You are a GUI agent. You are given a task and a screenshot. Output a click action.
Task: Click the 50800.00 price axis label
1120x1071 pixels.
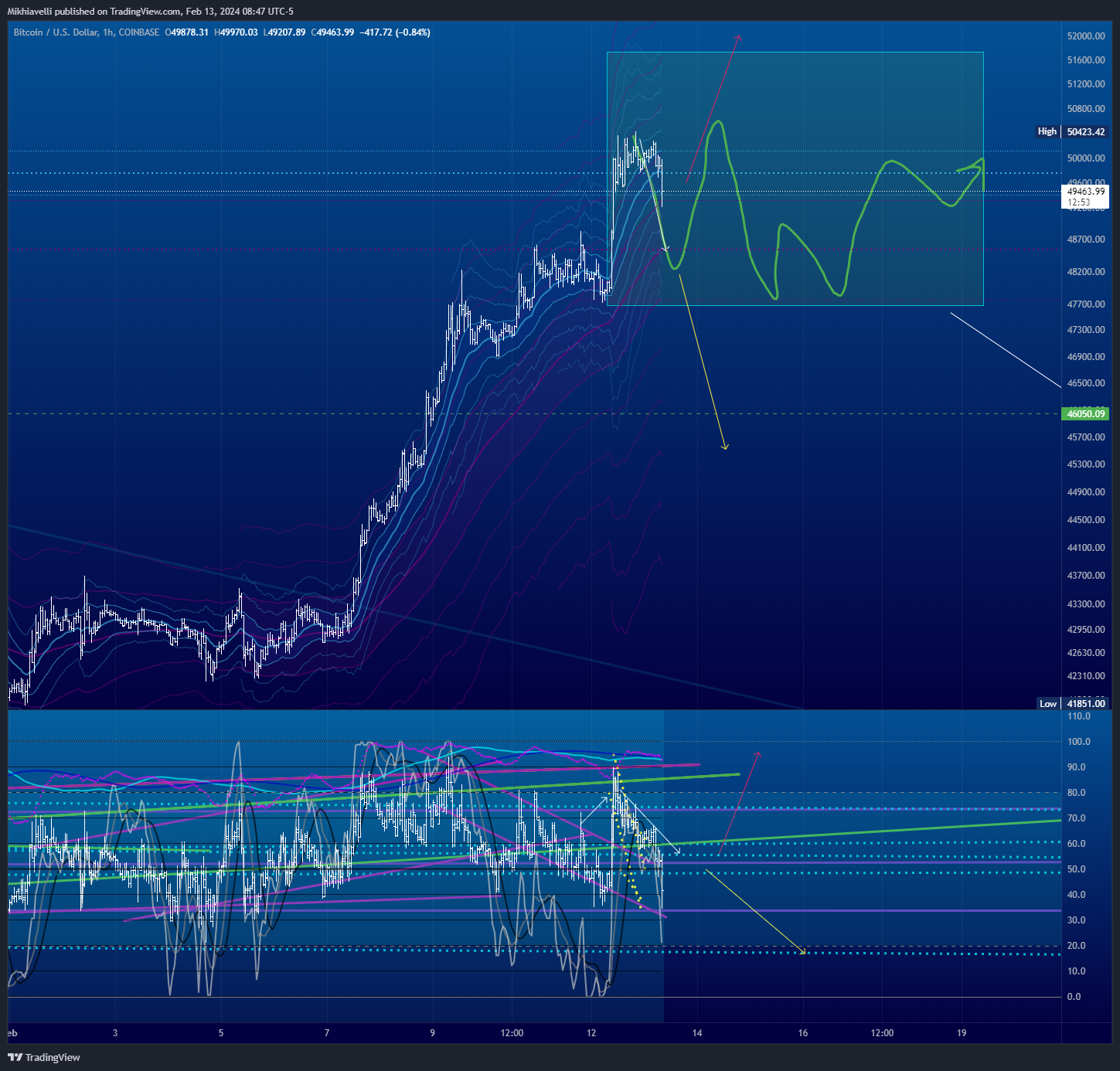tap(1086, 109)
